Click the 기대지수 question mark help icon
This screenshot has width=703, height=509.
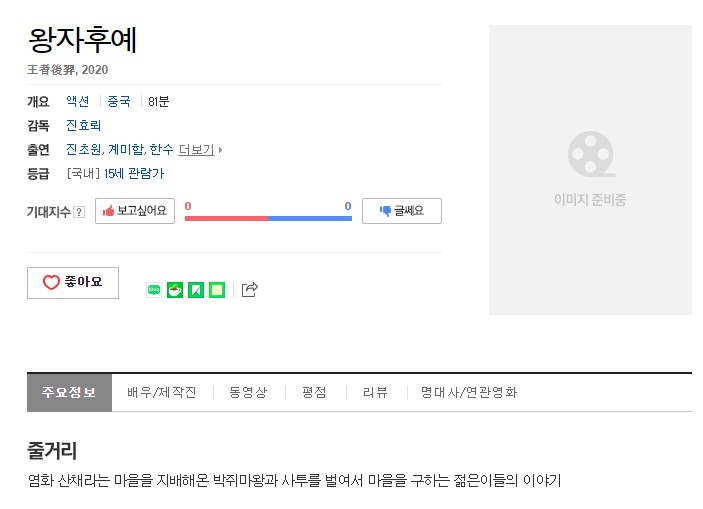79,212
